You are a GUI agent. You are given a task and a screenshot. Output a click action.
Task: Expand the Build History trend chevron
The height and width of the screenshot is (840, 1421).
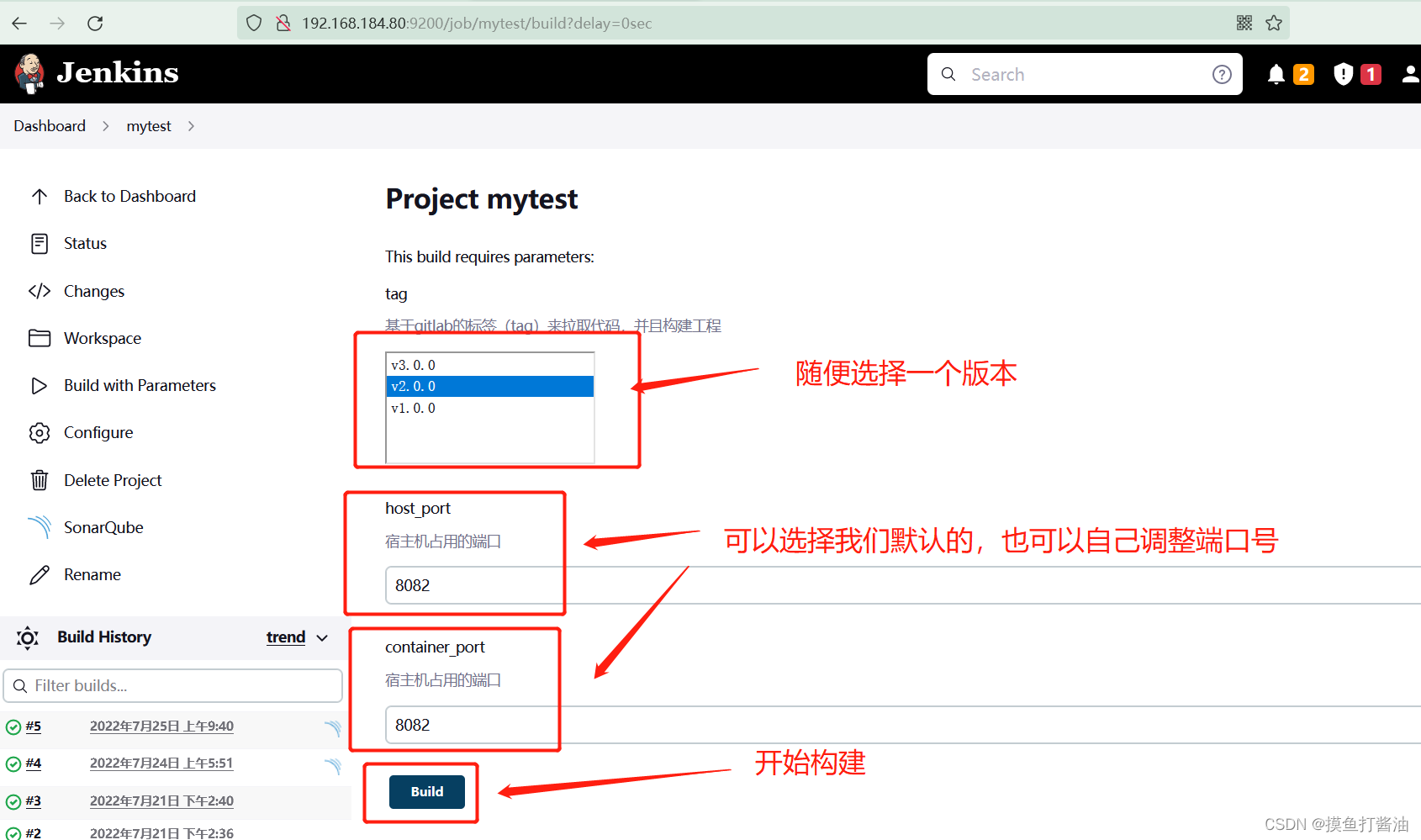pos(322,638)
